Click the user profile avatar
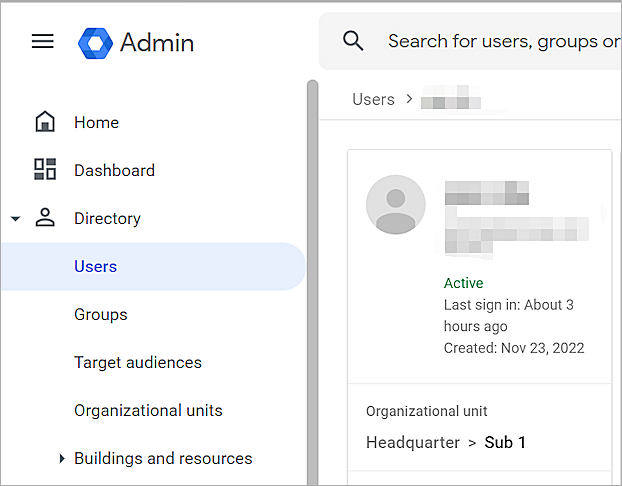The image size is (622, 486). click(x=396, y=204)
